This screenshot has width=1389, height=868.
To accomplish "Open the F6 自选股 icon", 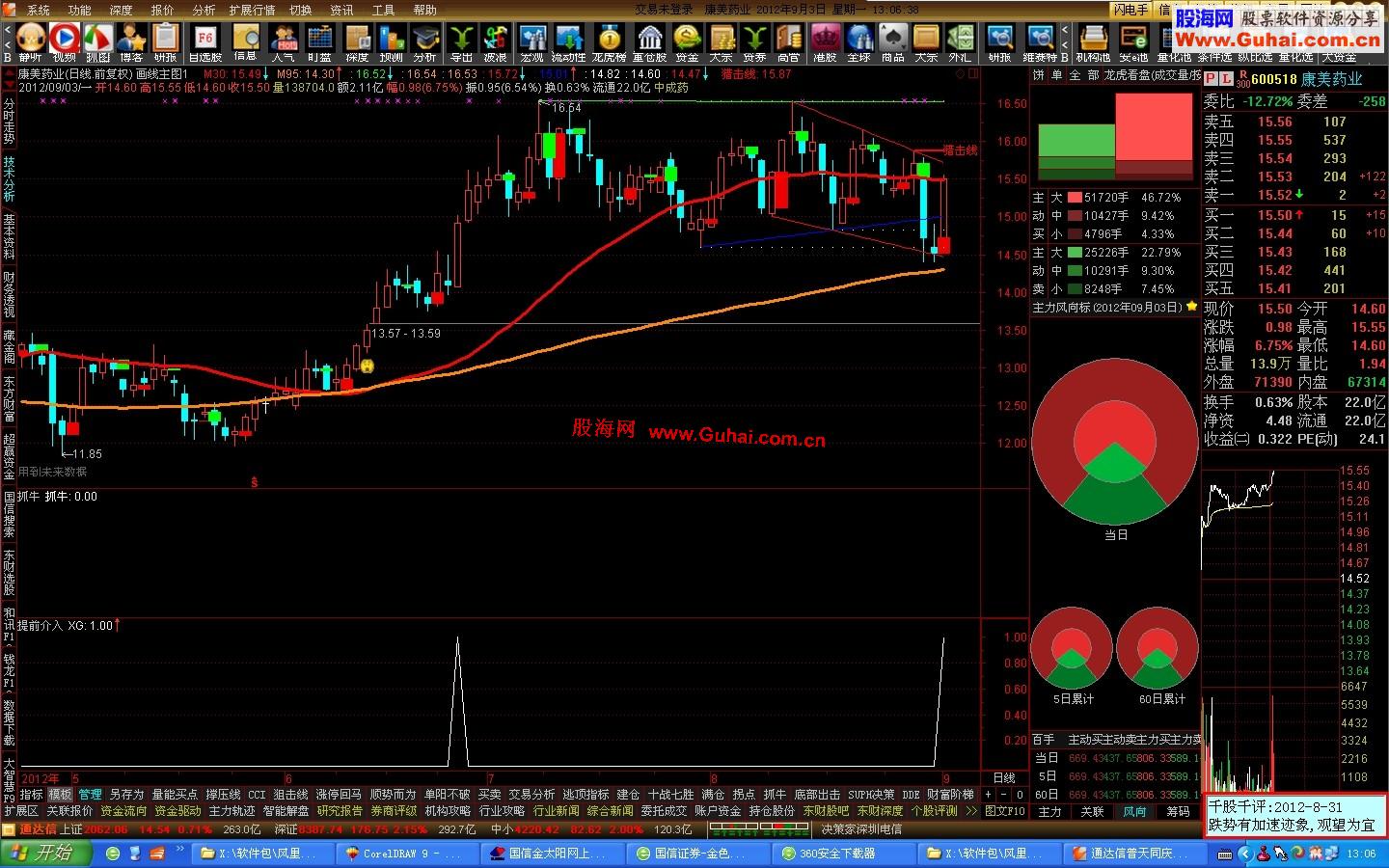I will 204,41.
